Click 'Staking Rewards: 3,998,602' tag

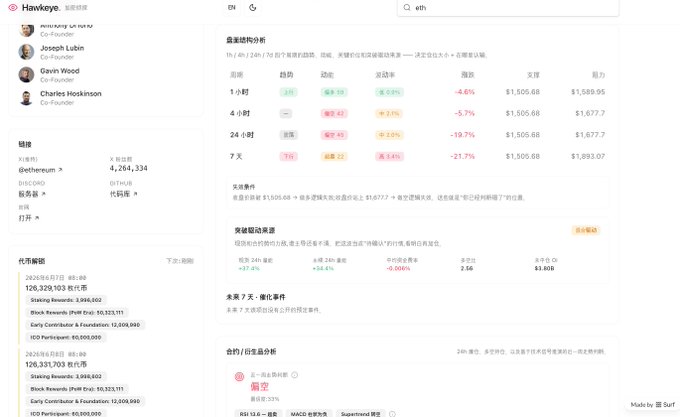coord(66,376)
